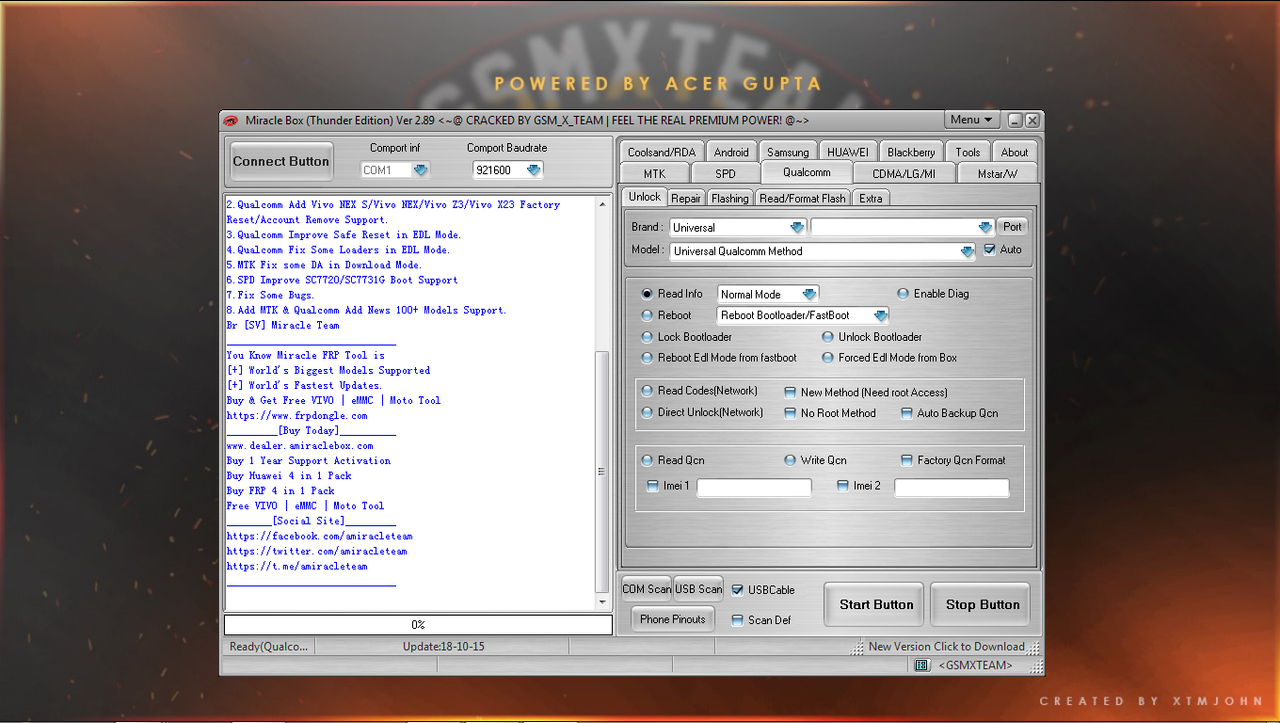Click New Version Click to Download
The width and height of the screenshot is (1280, 723).
pyautogui.click(x=946, y=647)
